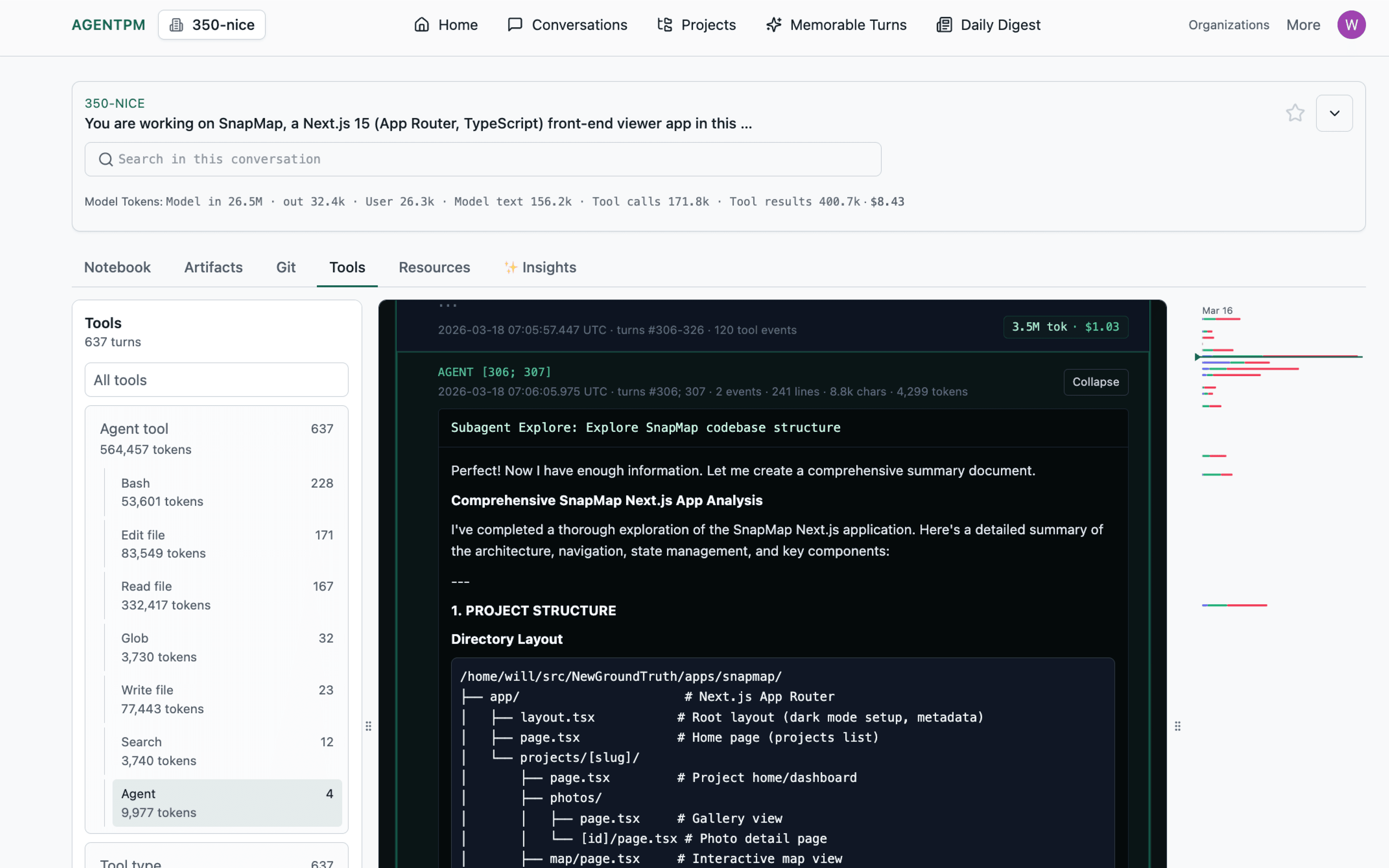Image resolution: width=1389 pixels, height=868 pixels.
Task: Focus the Search in this conversation field
Action: (x=483, y=159)
